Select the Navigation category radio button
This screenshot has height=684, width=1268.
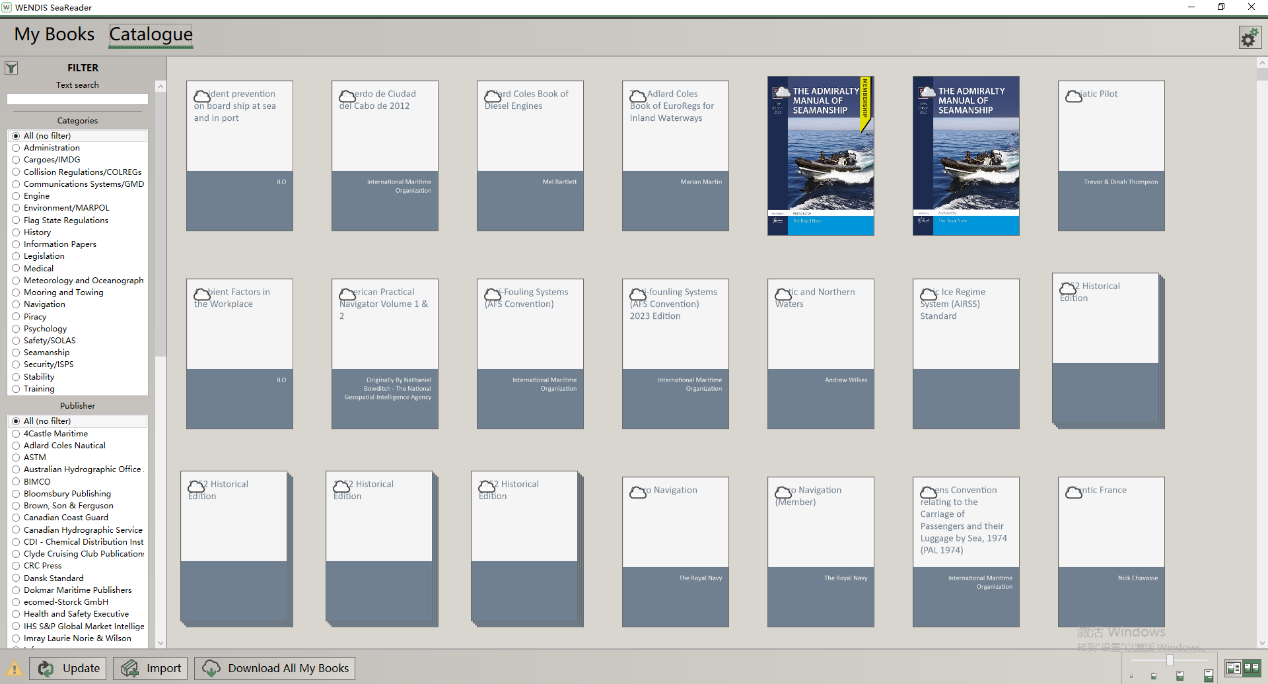(x=16, y=304)
